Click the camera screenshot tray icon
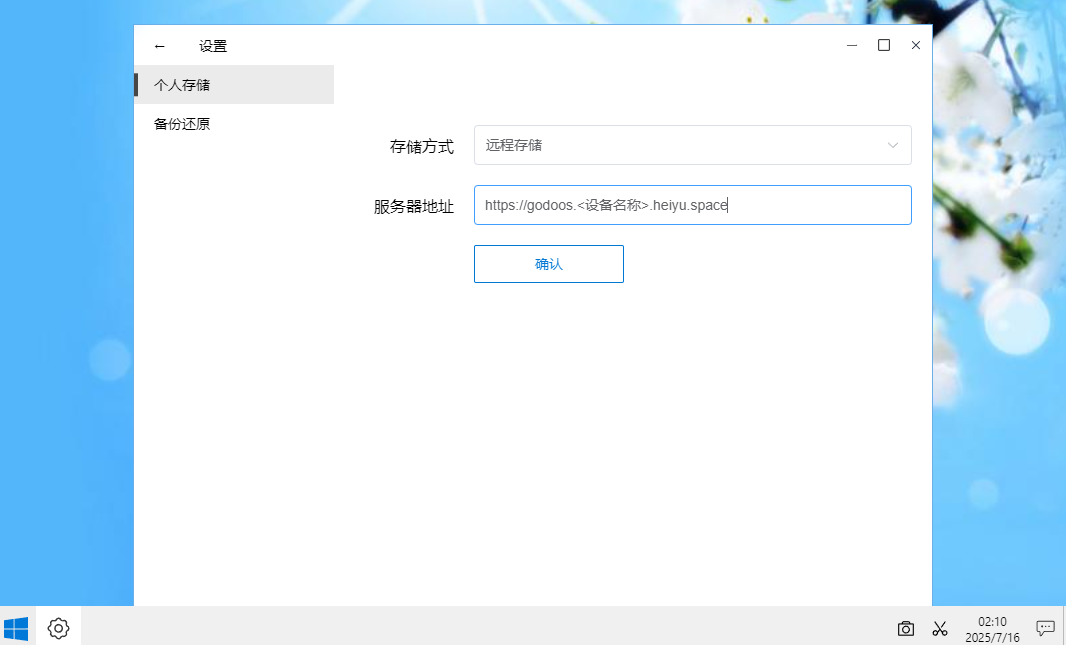Viewport: 1066px width, 645px height. pos(906,629)
